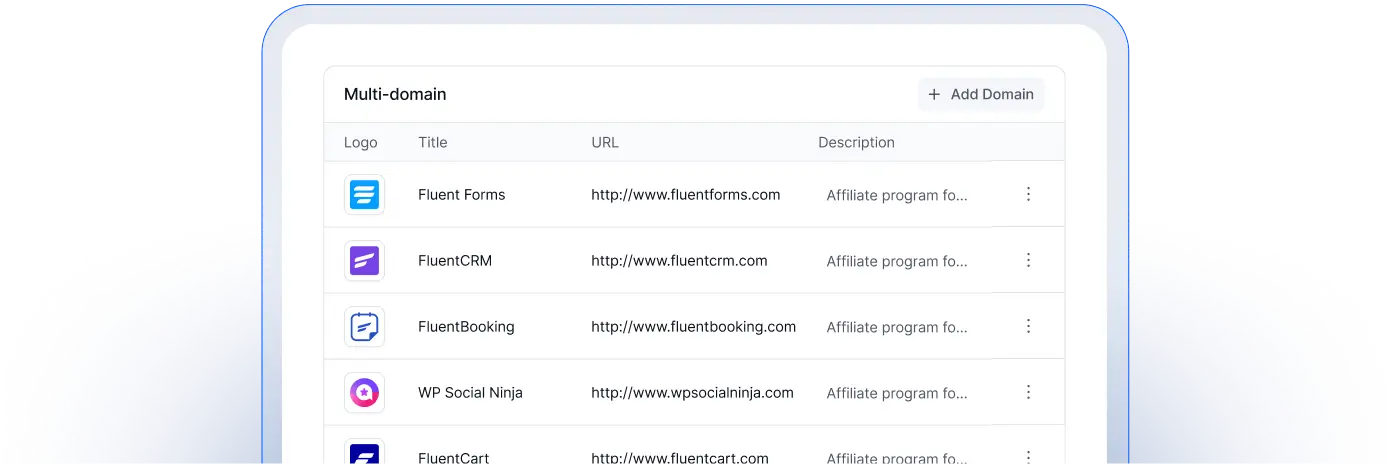The image size is (1388, 464).
Task: Click the Logo column header
Action: click(x=361, y=142)
